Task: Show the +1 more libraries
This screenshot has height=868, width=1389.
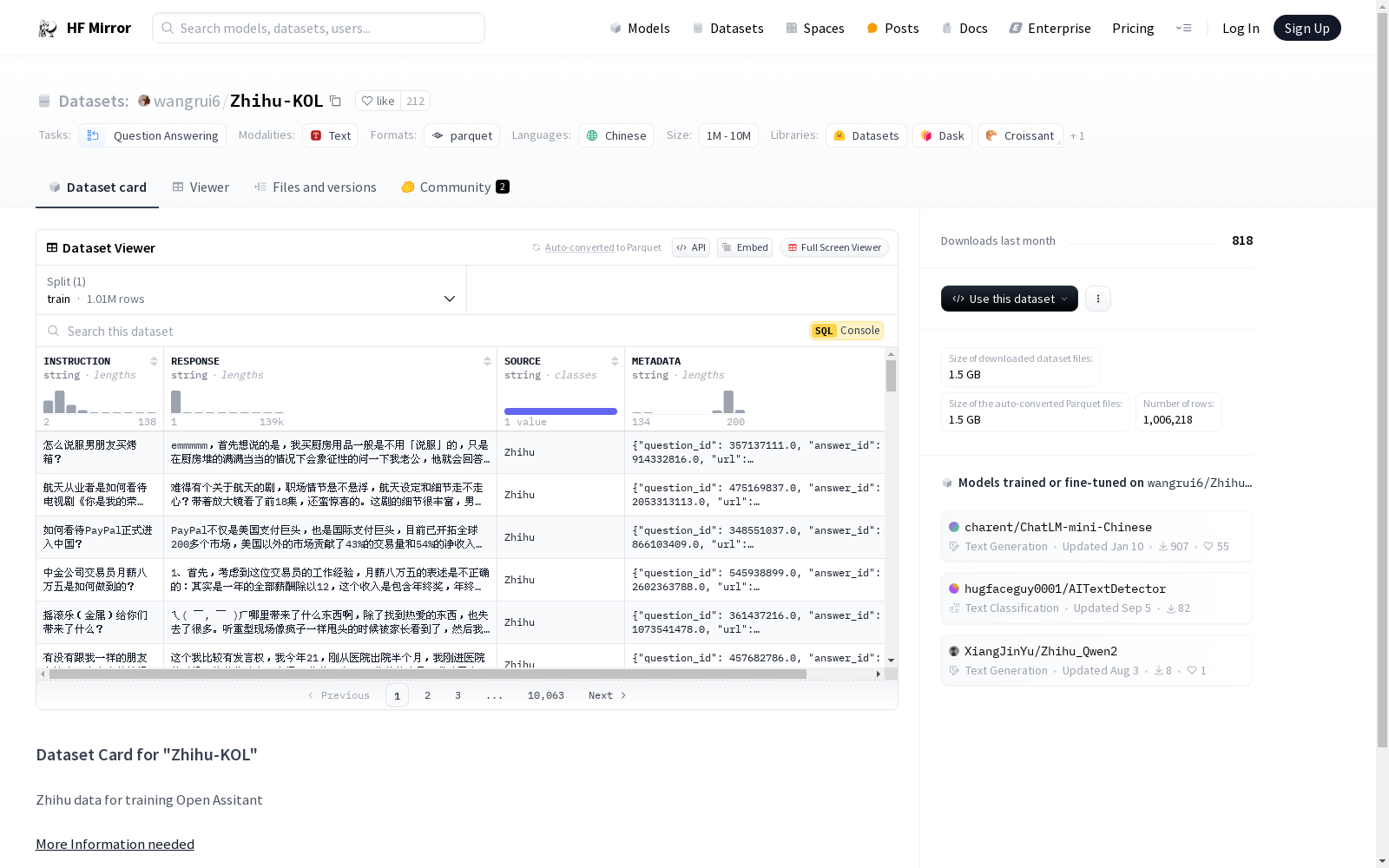Action: 1076,136
